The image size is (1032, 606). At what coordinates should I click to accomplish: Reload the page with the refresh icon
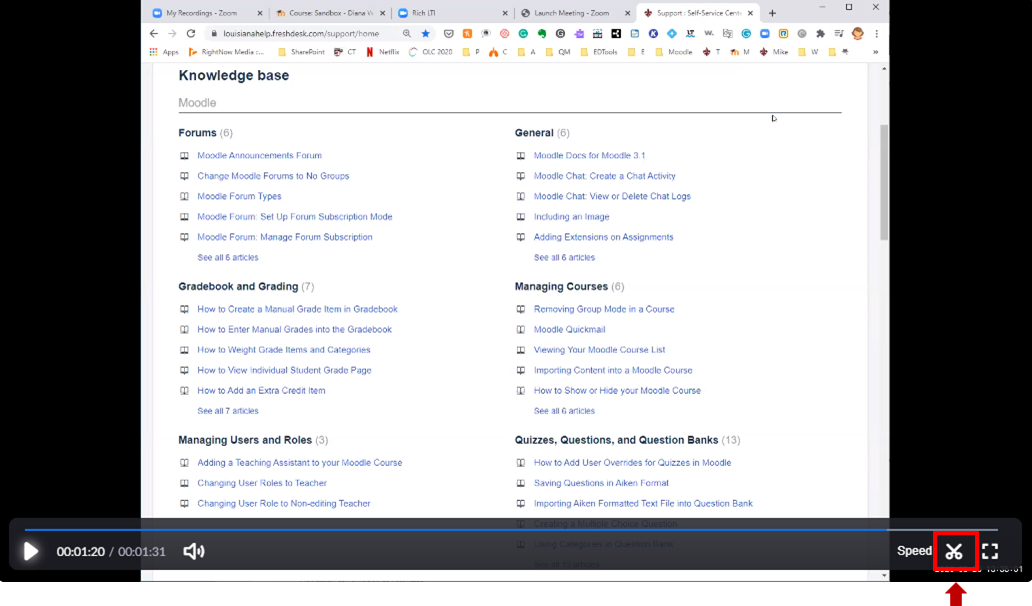tap(191, 34)
